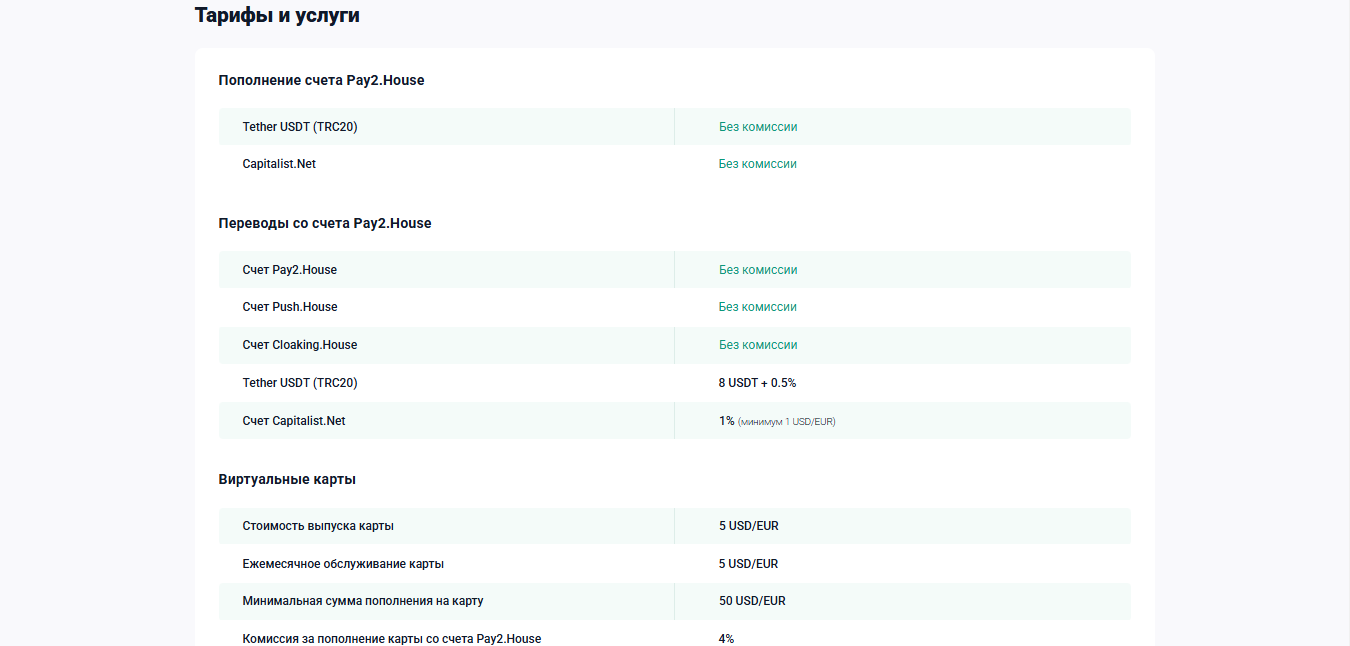The height and width of the screenshot is (646, 1350).
Task: Select the "50 USD/EUR" minimum top-up value
Action: 752,601
